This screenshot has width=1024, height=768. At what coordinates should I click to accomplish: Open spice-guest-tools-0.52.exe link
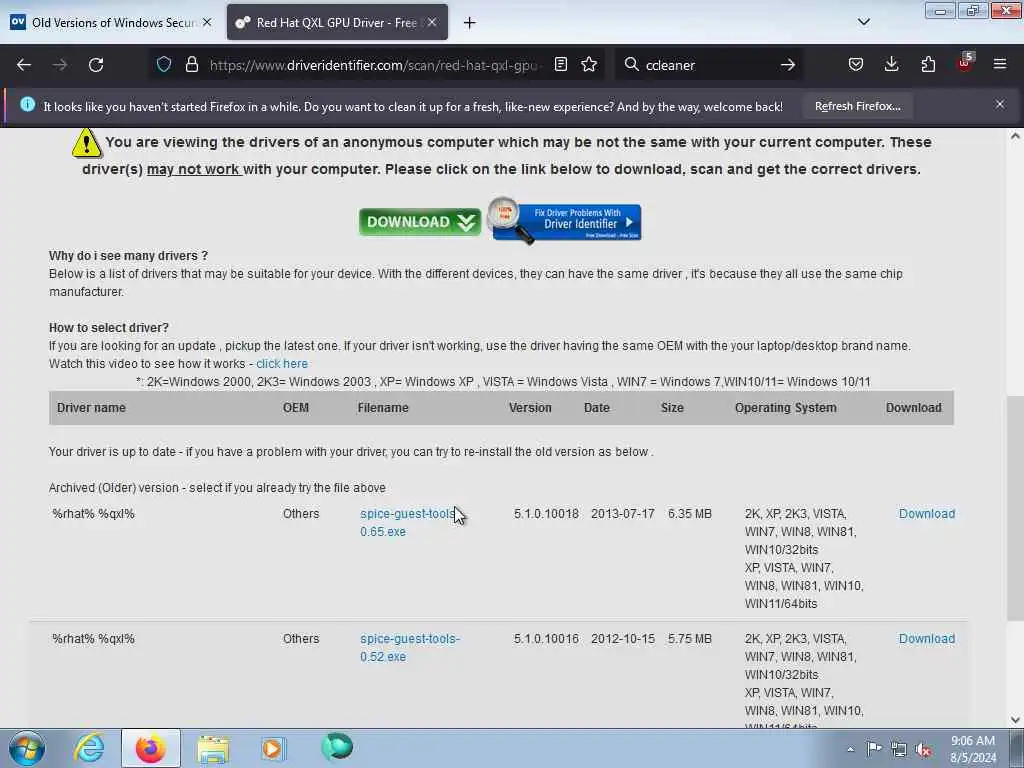(x=409, y=648)
